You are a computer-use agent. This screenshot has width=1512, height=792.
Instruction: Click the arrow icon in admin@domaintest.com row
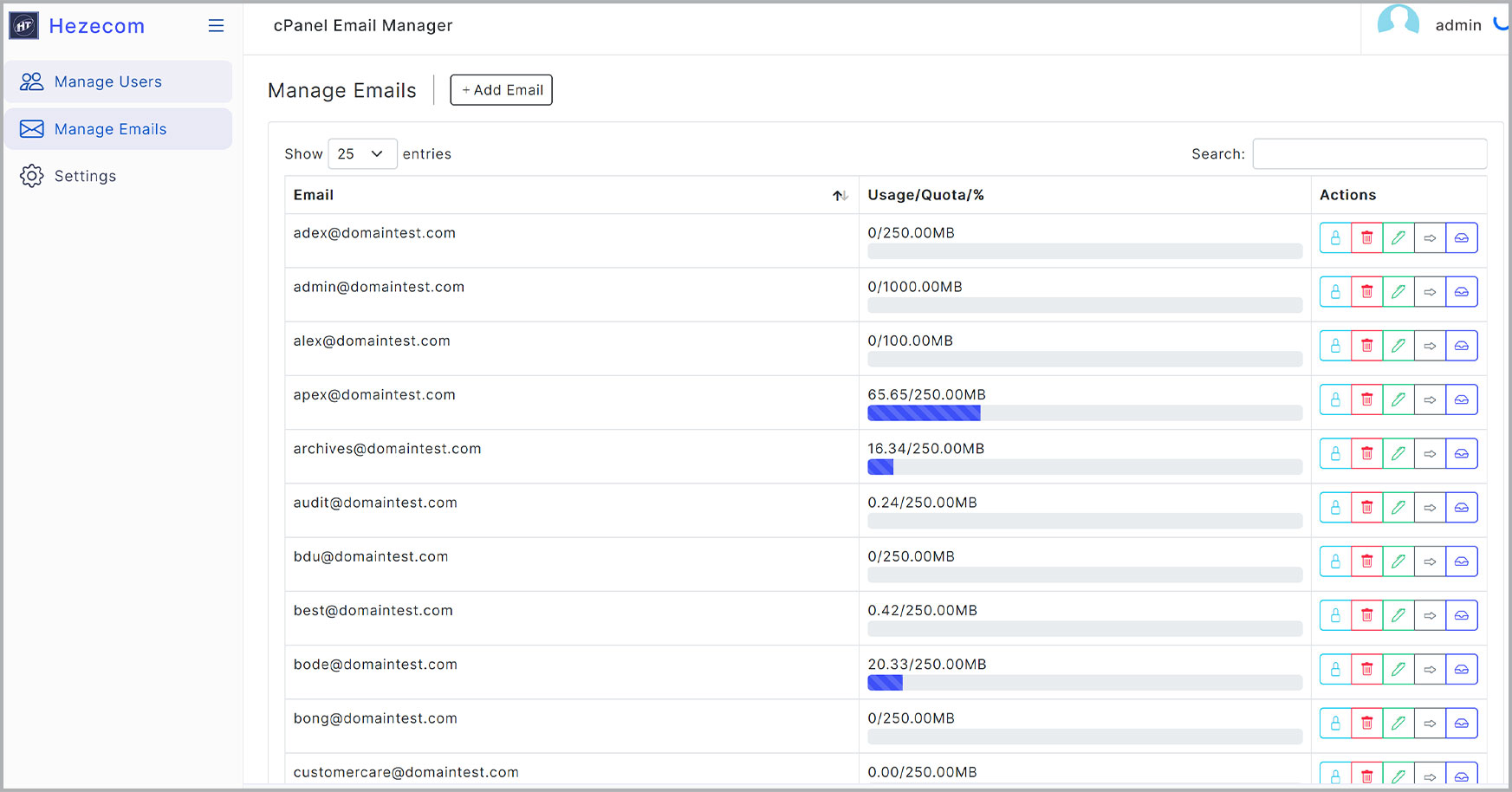(1430, 292)
